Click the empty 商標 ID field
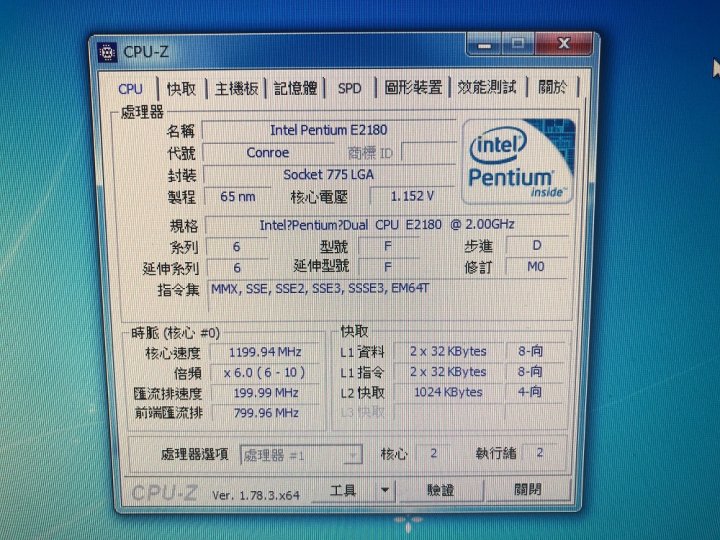Image resolution: width=720 pixels, height=540 pixels. pyautogui.click(x=428, y=152)
